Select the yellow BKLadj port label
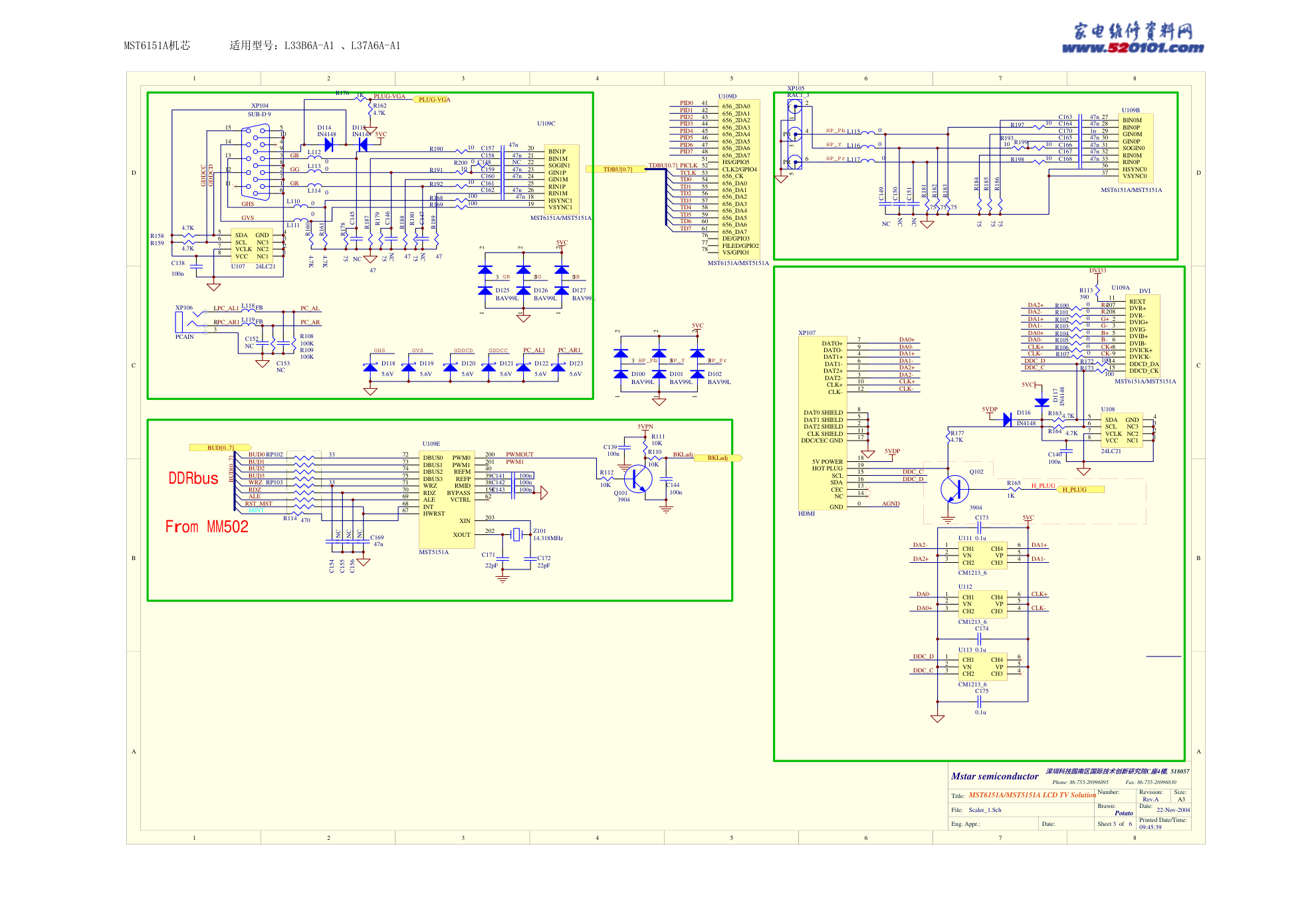The image size is (1316, 907). pyautogui.click(x=718, y=458)
